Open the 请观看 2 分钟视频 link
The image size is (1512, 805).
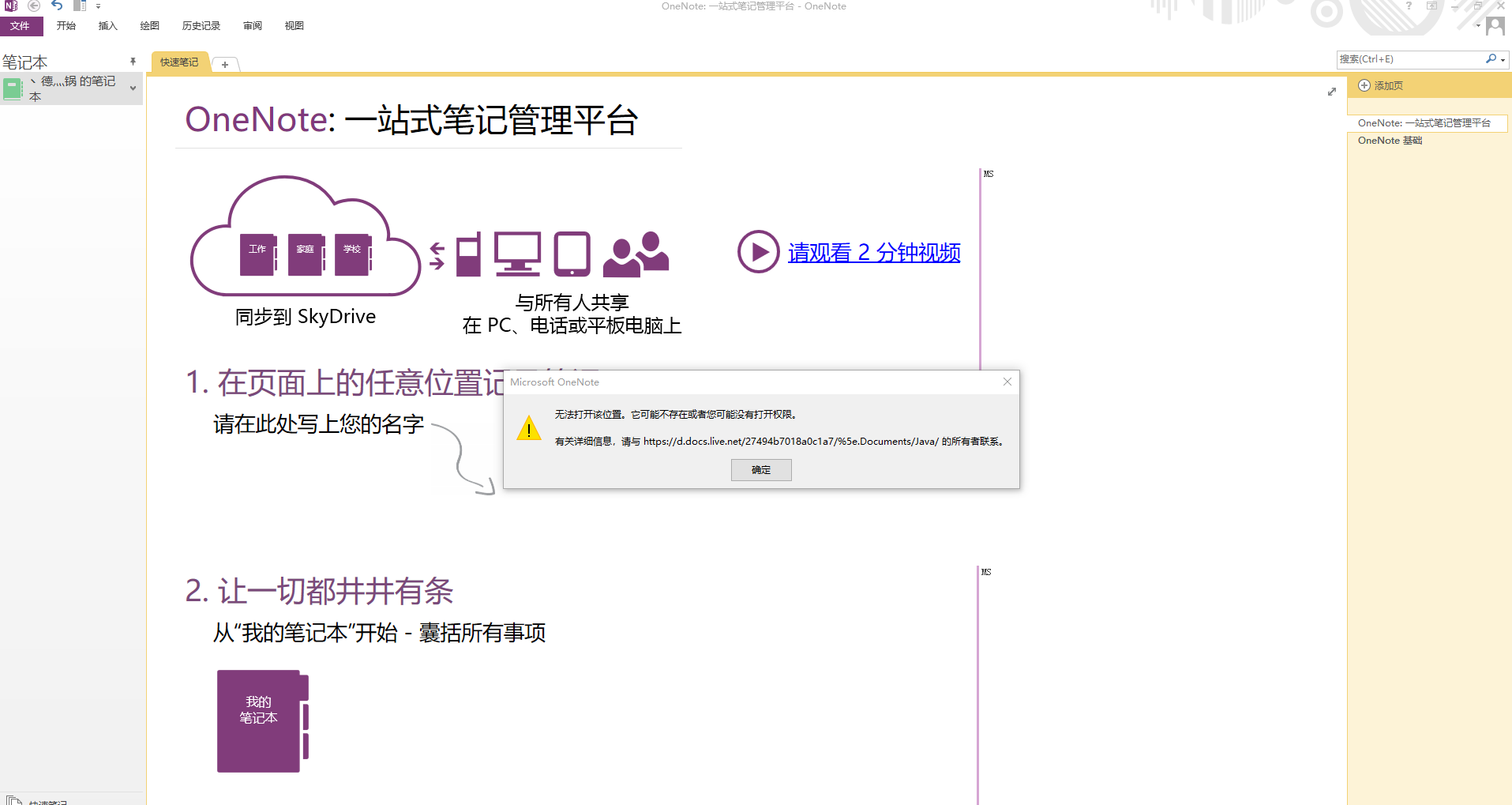(x=874, y=253)
